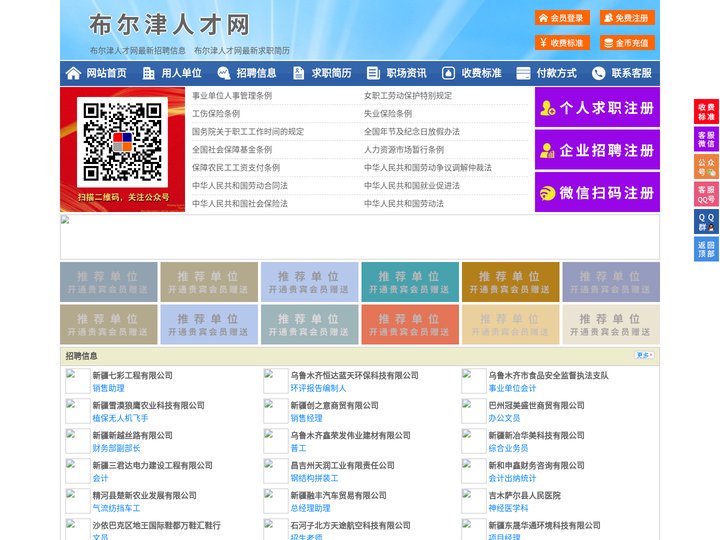The height and width of the screenshot is (540, 720).
Task: Click the 布尔津人才网 site logo
Action: click(x=169, y=24)
